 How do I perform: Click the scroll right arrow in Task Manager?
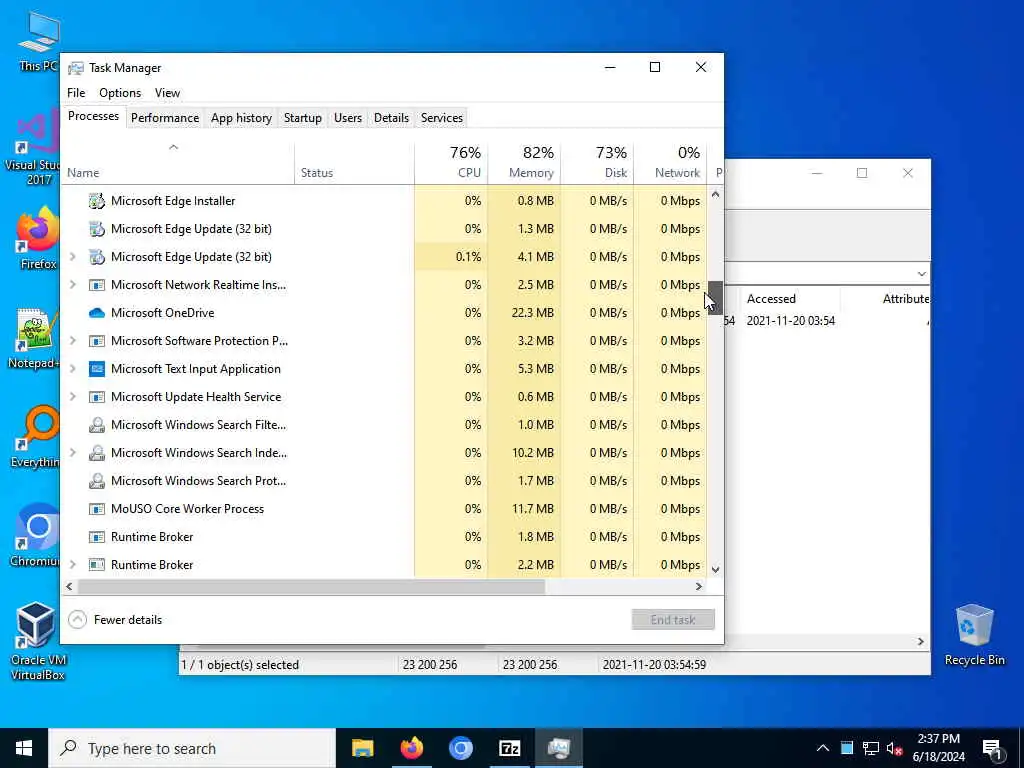click(x=699, y=586)
